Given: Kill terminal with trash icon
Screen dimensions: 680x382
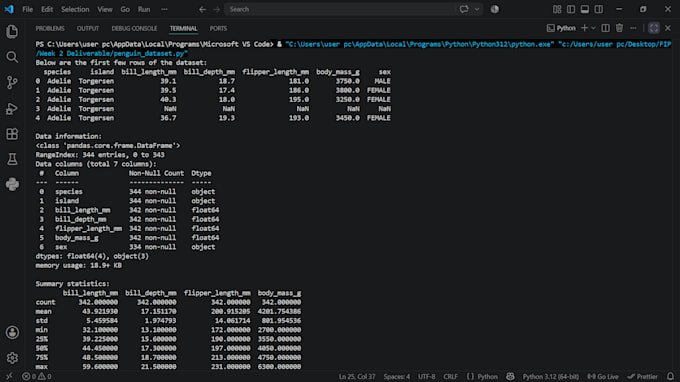Looking at the screenshot, I should [619, 28].
